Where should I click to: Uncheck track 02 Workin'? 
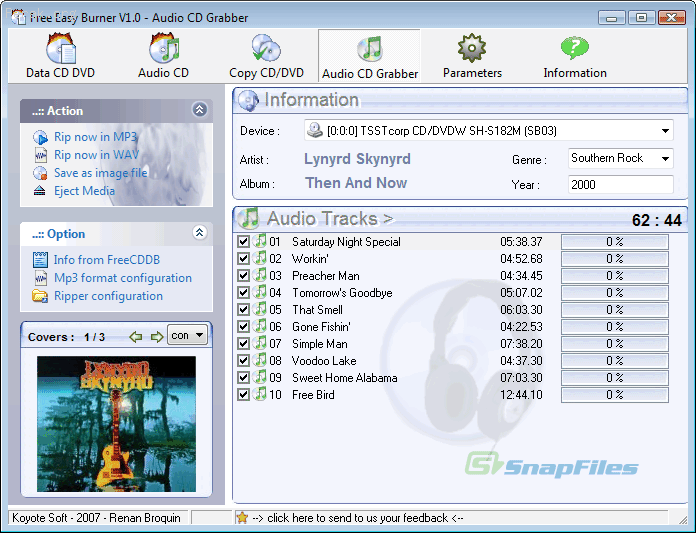(243, 259)
